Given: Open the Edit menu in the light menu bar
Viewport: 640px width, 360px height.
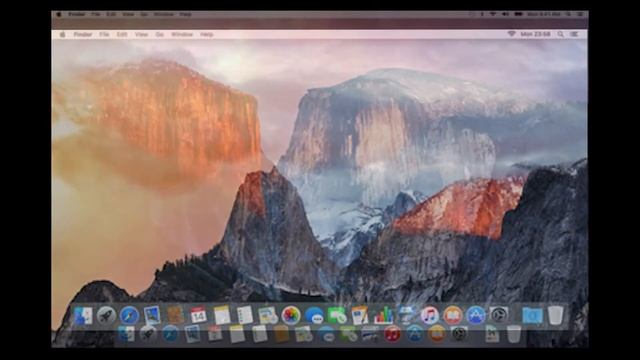Looking at the screenshot, I should click(122, 35).
